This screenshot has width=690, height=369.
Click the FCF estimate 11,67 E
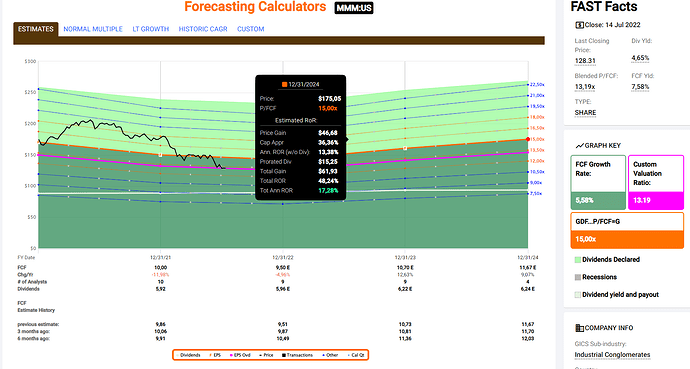click(x=528, y=267)
